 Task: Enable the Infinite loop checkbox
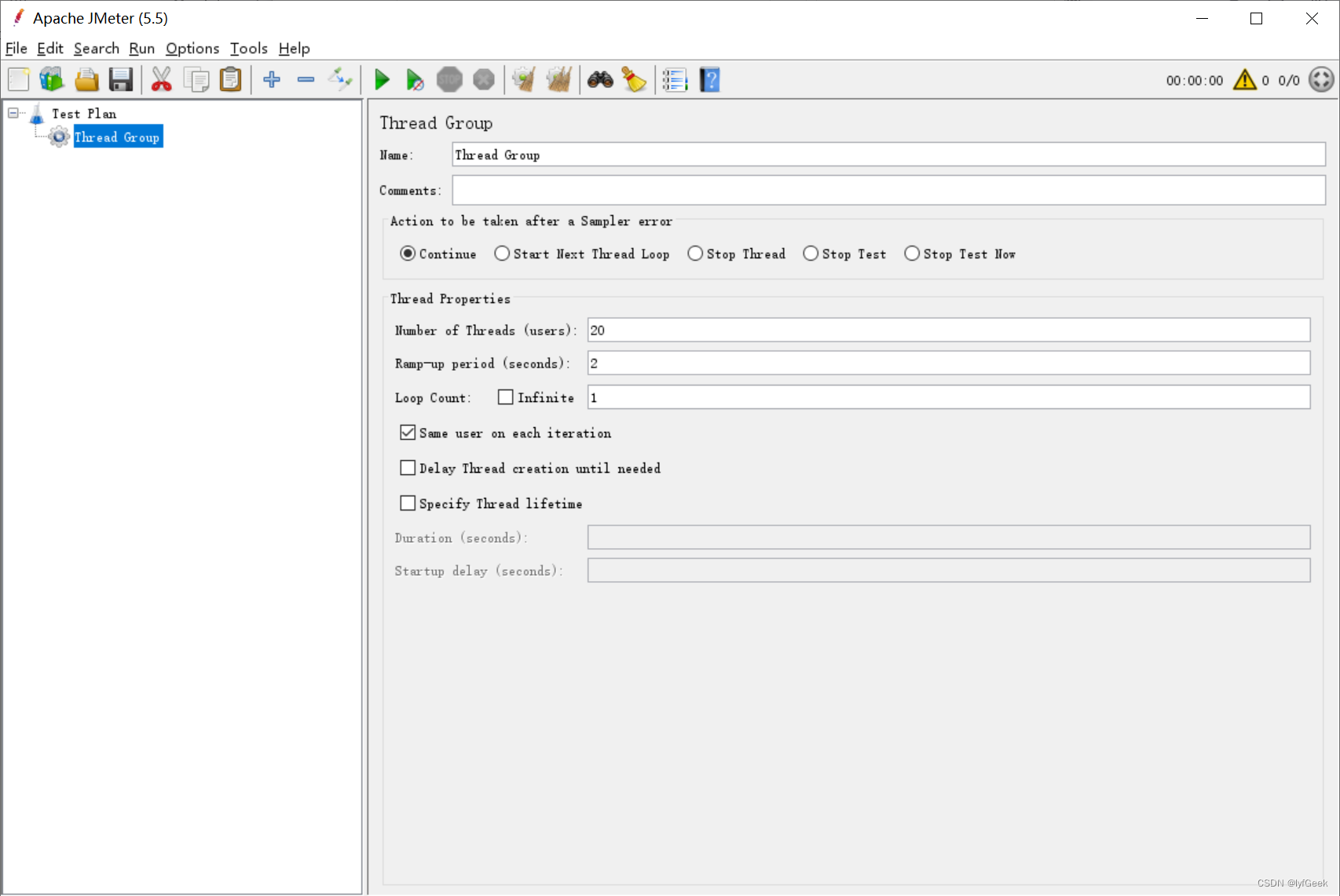tap(506, 397)
